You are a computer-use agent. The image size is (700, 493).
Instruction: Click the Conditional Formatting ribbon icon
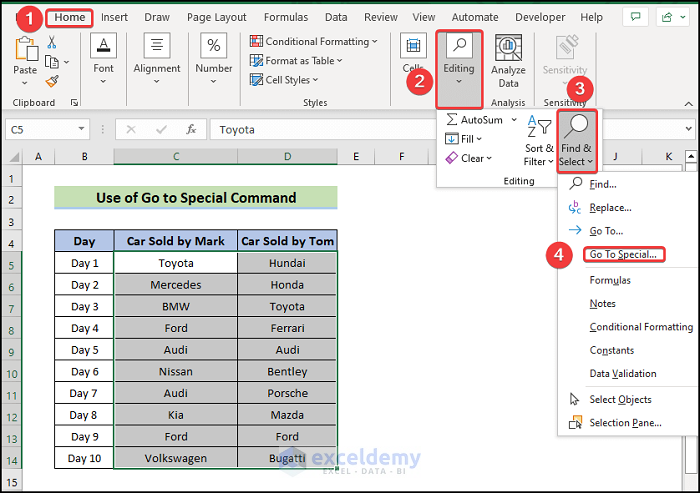coord(256,42)
